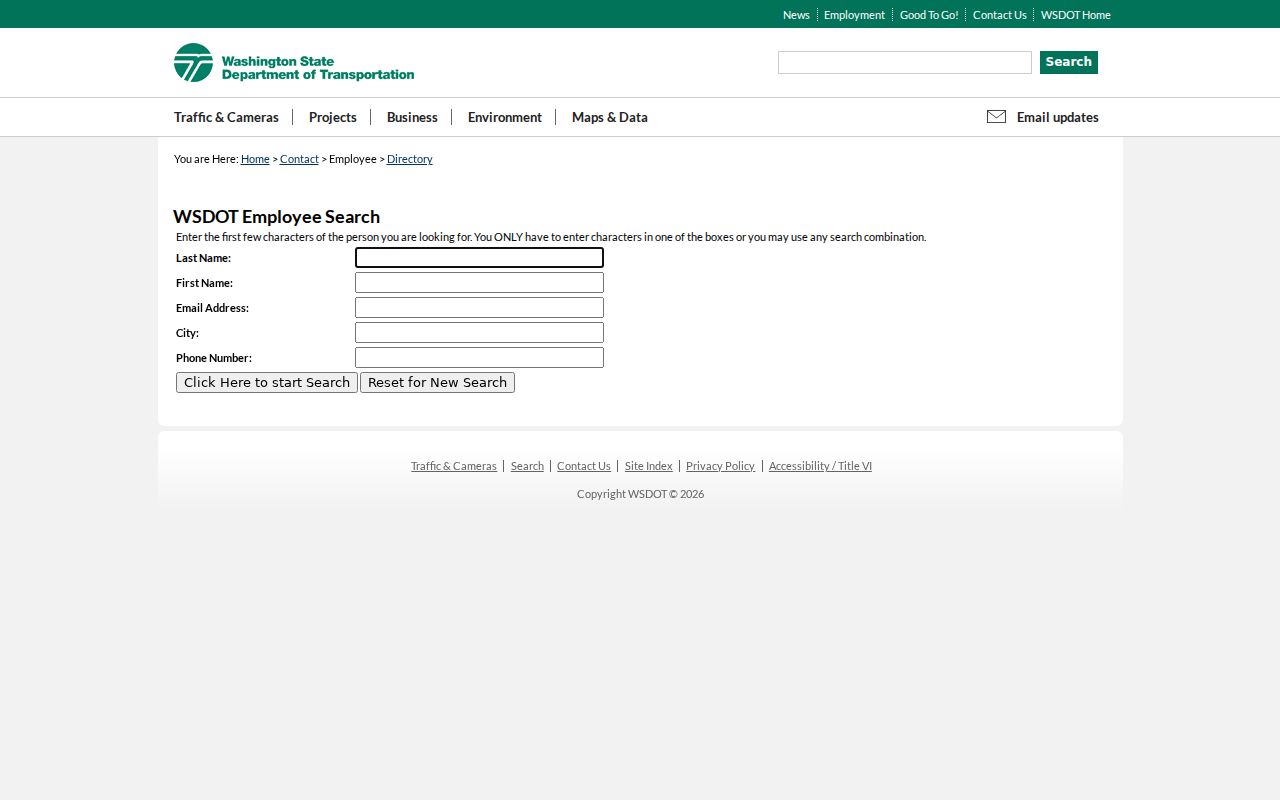The width and height of the screenshot is (1280, 800).
Task: Open the footer Privacy Policy link
Action: [720, 466]
